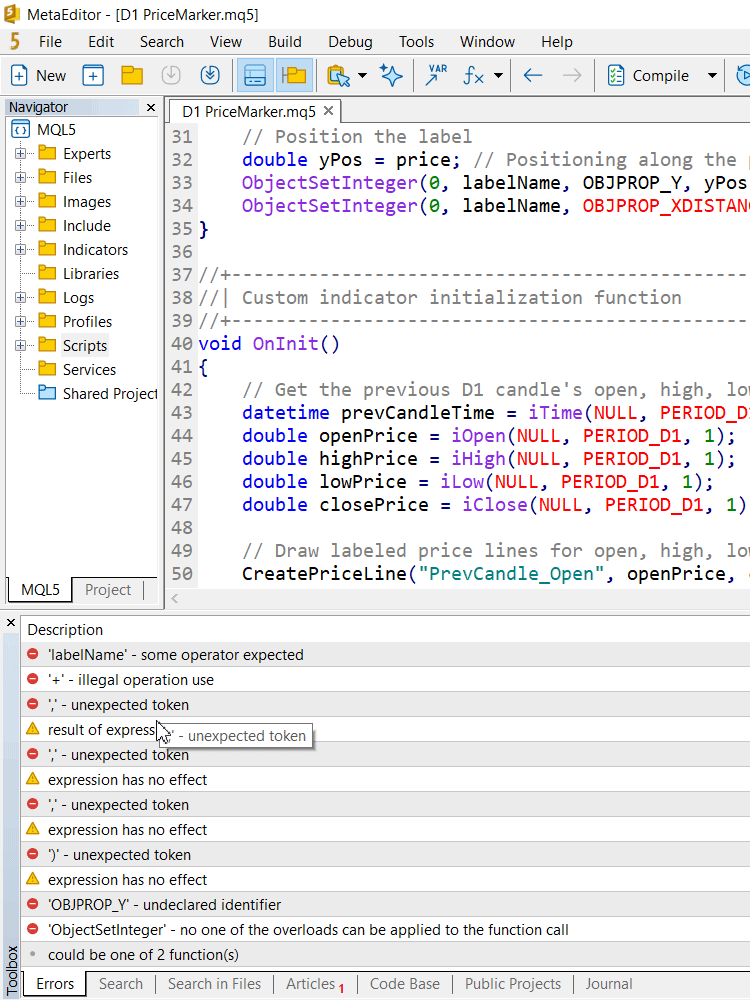Viewport: 750px width, 1000px height.
Task: Switch to the Search in Files tab
Action: click(214, 984)
